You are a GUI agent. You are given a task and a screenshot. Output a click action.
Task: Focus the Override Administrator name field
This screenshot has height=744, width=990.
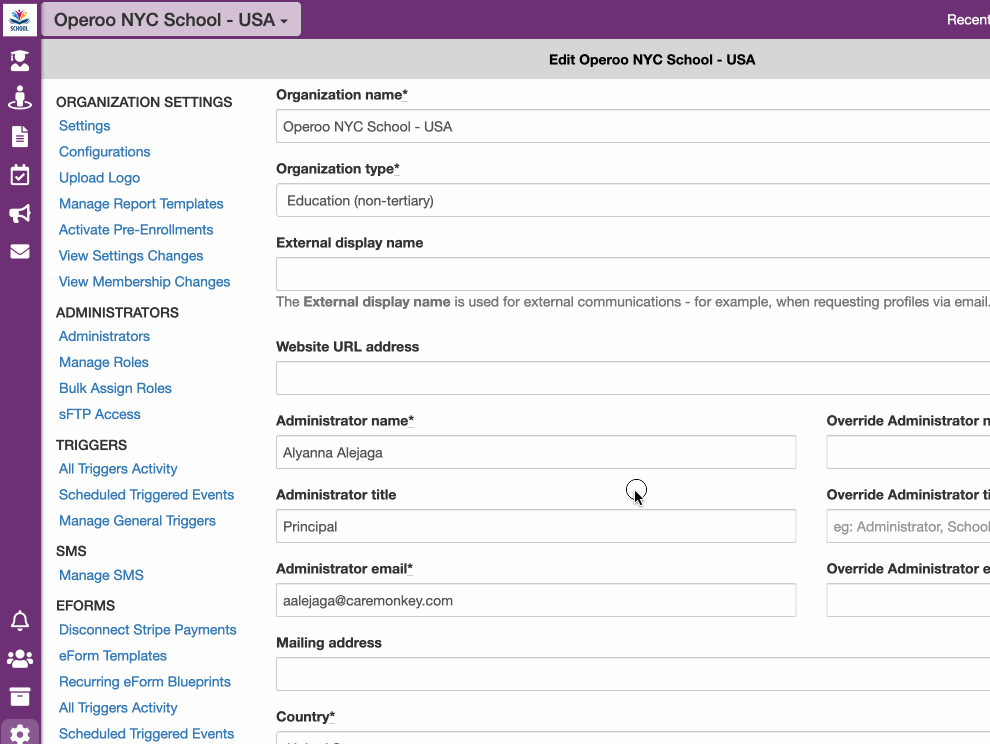tap(908, 452)
